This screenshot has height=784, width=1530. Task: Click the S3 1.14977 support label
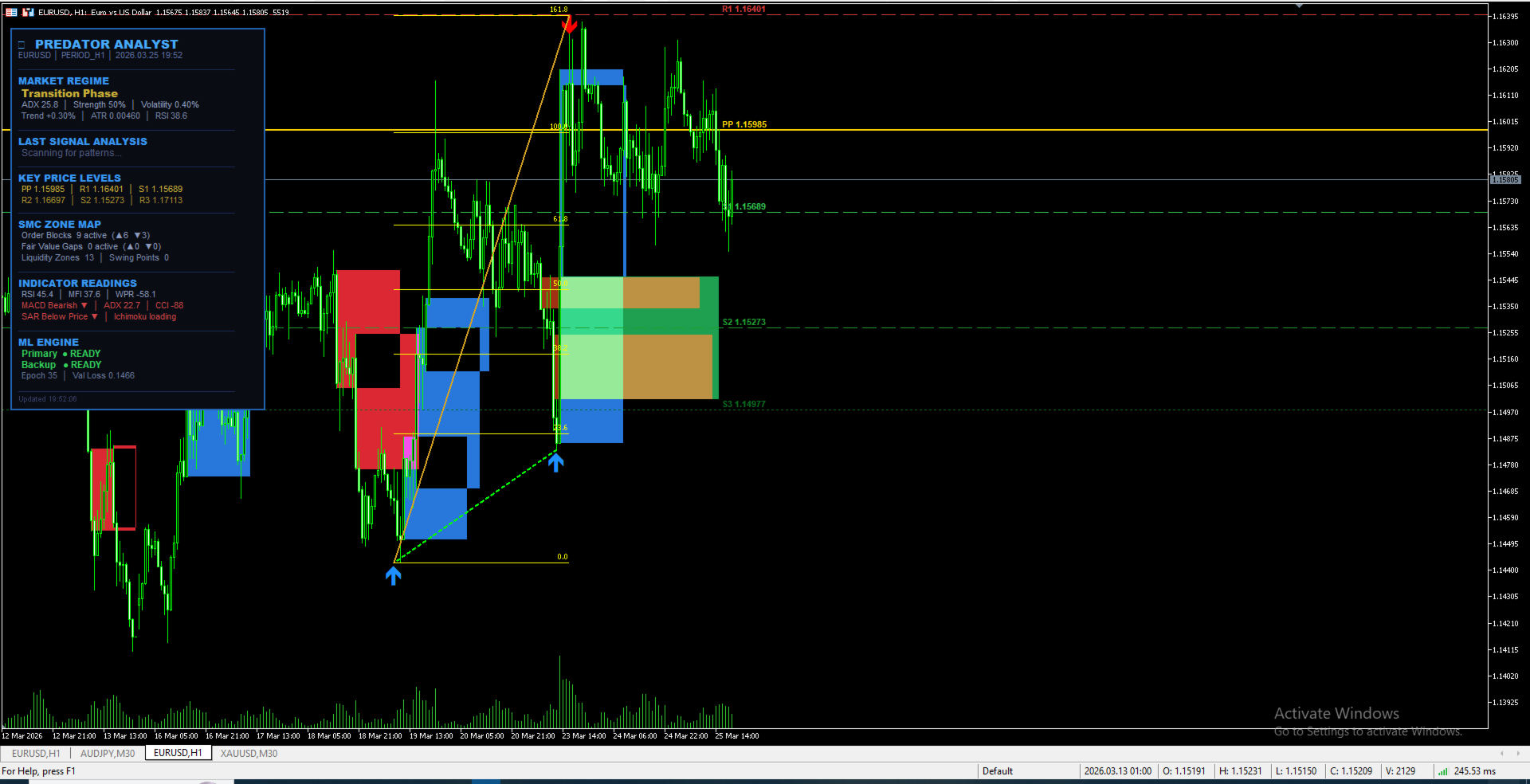743,405
